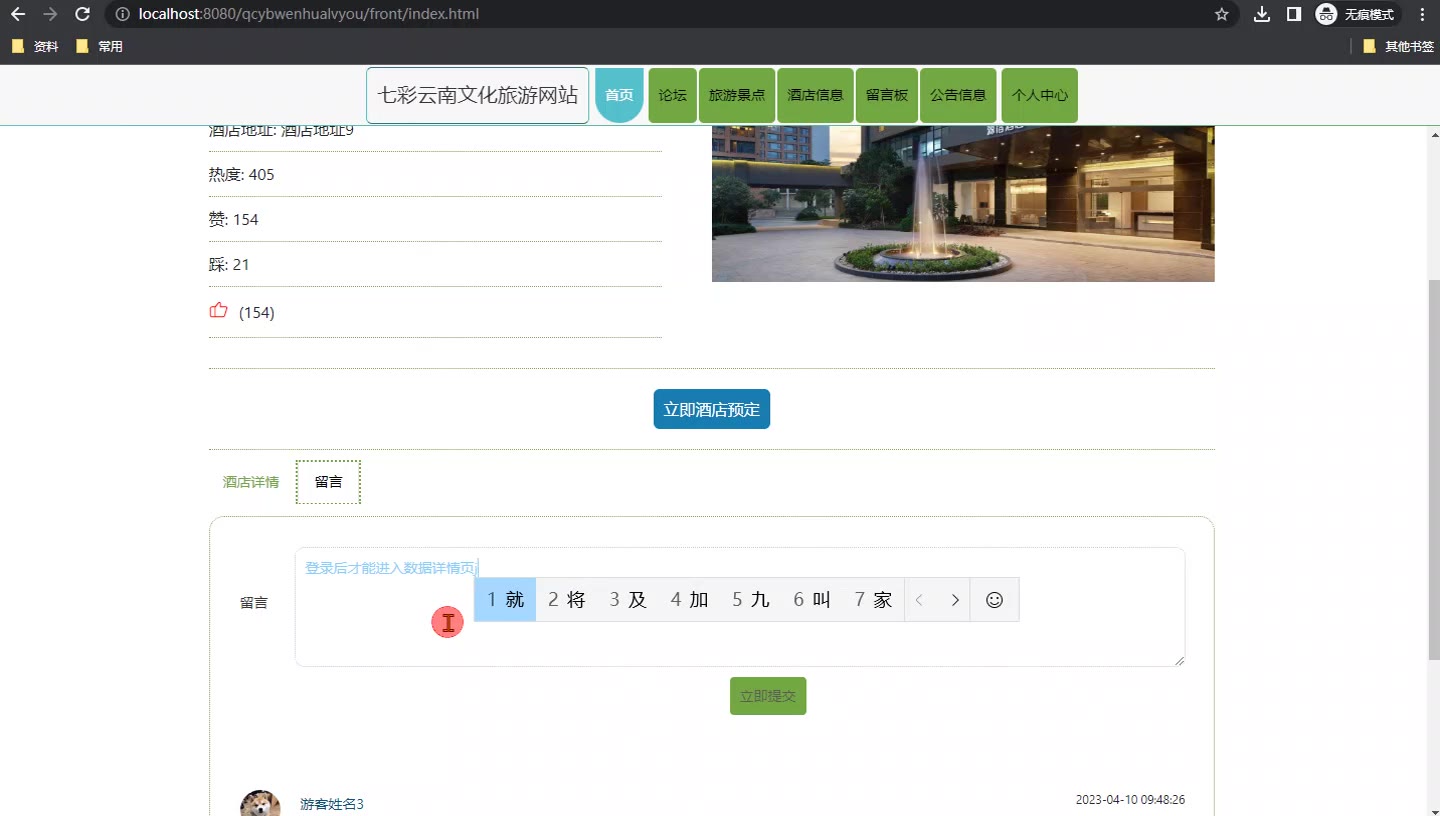
Task: Show next page of IME candidates
Action: pos(955,600)
